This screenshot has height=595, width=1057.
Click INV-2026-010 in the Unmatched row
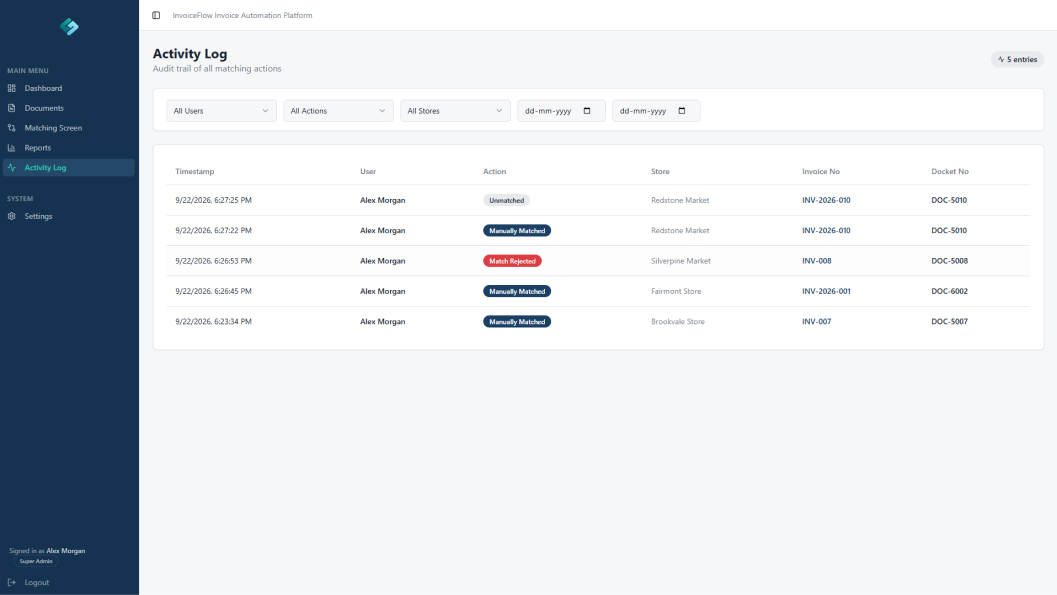[826, 200]
